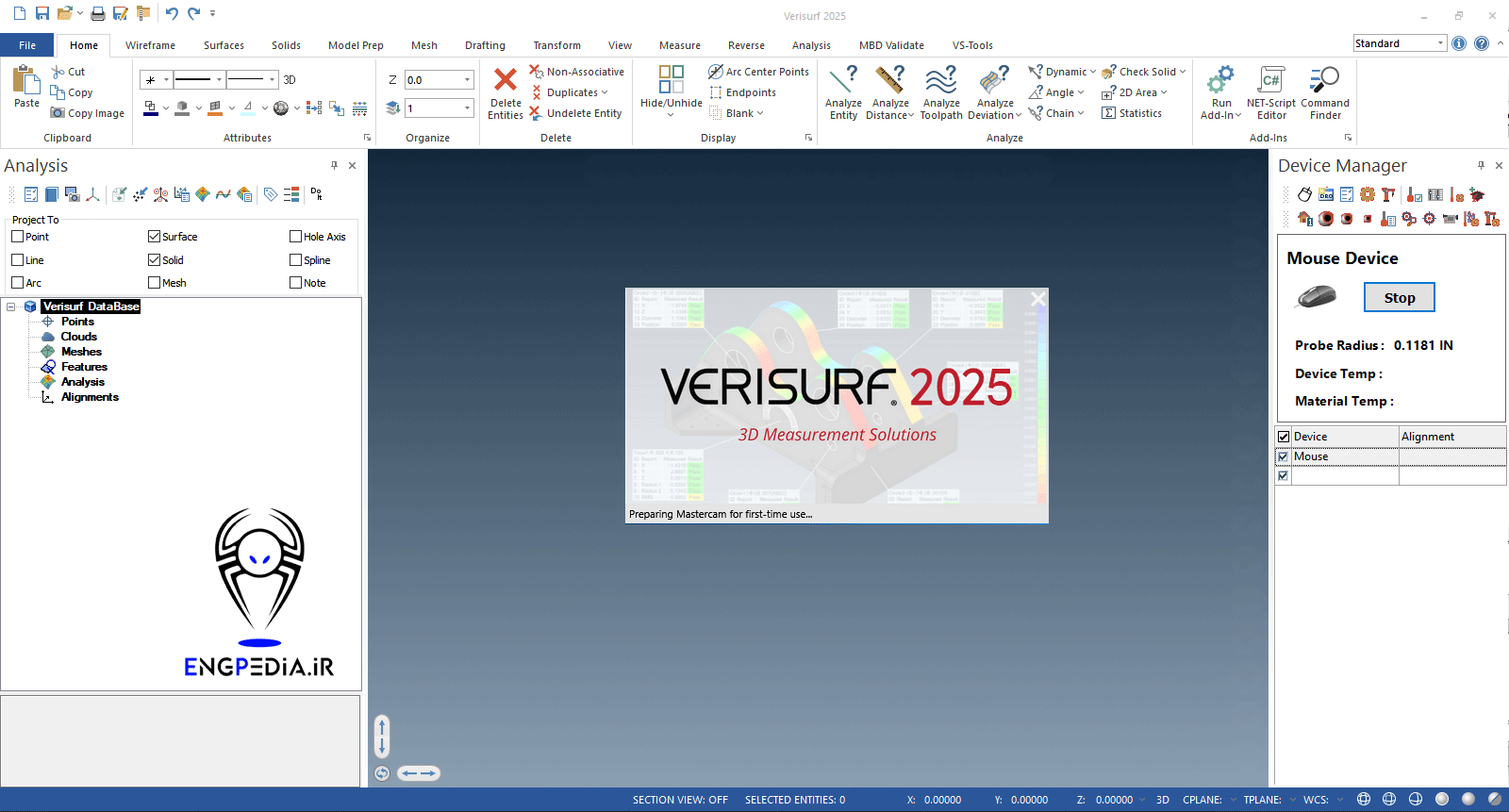Viewport: 1509px width, 812px height.
Task: Click the Undo arrow in quick access toolbar
Action: pos(172,13)
